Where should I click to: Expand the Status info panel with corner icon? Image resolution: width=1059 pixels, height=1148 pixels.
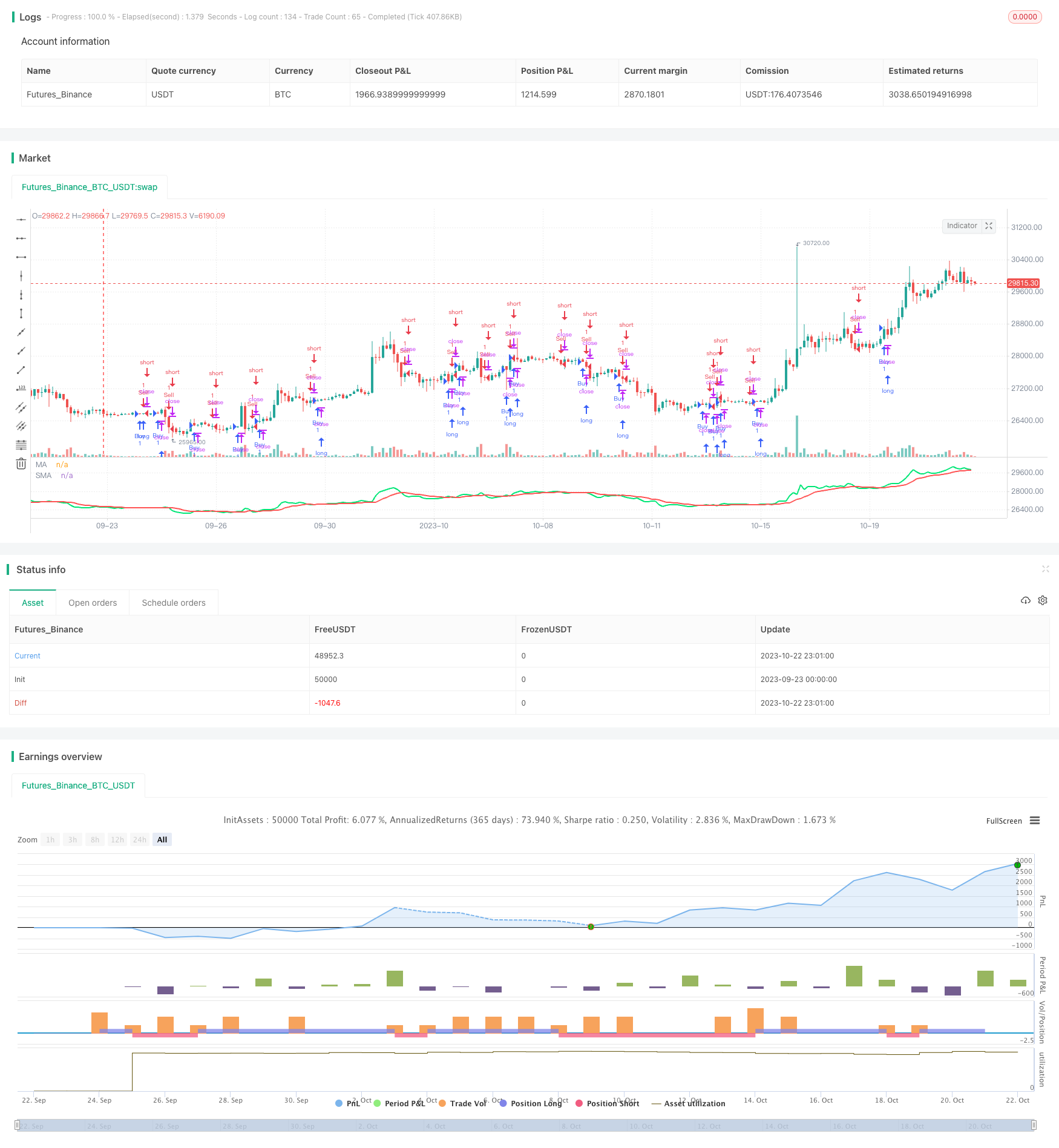(x=1045, y=569)
